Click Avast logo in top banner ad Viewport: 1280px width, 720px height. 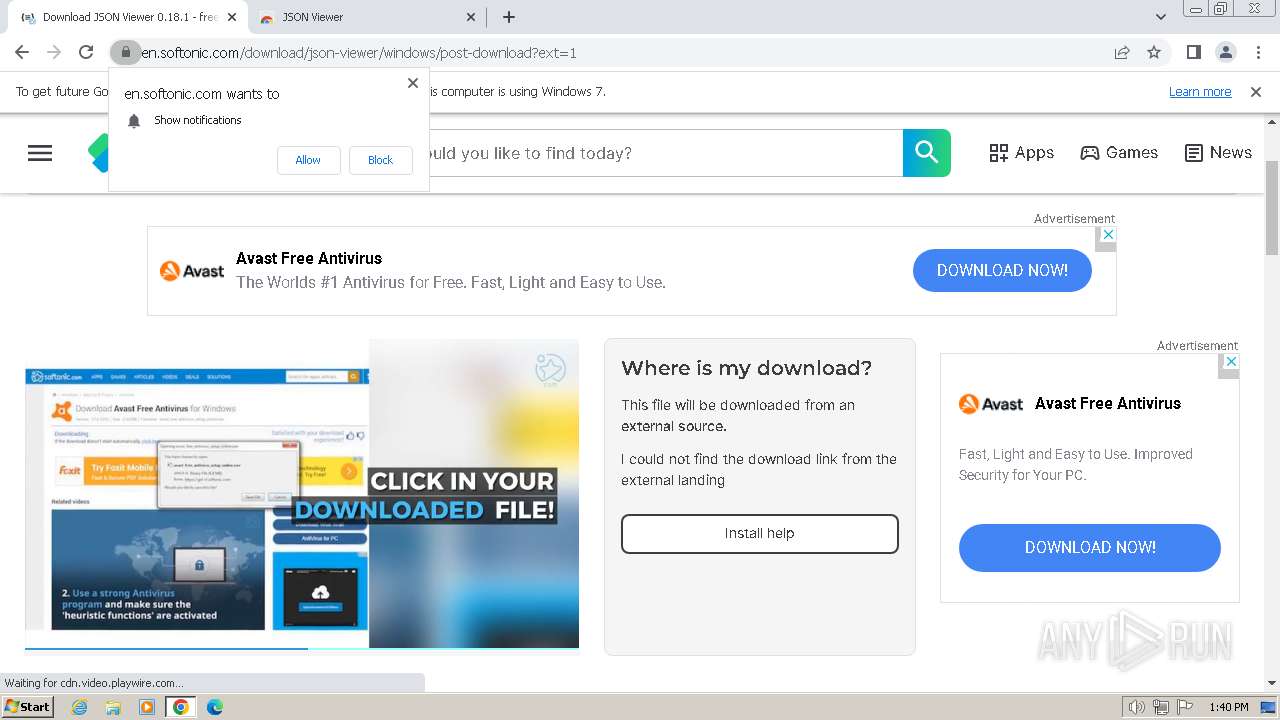pyautogui.click(x=192, y=271)
